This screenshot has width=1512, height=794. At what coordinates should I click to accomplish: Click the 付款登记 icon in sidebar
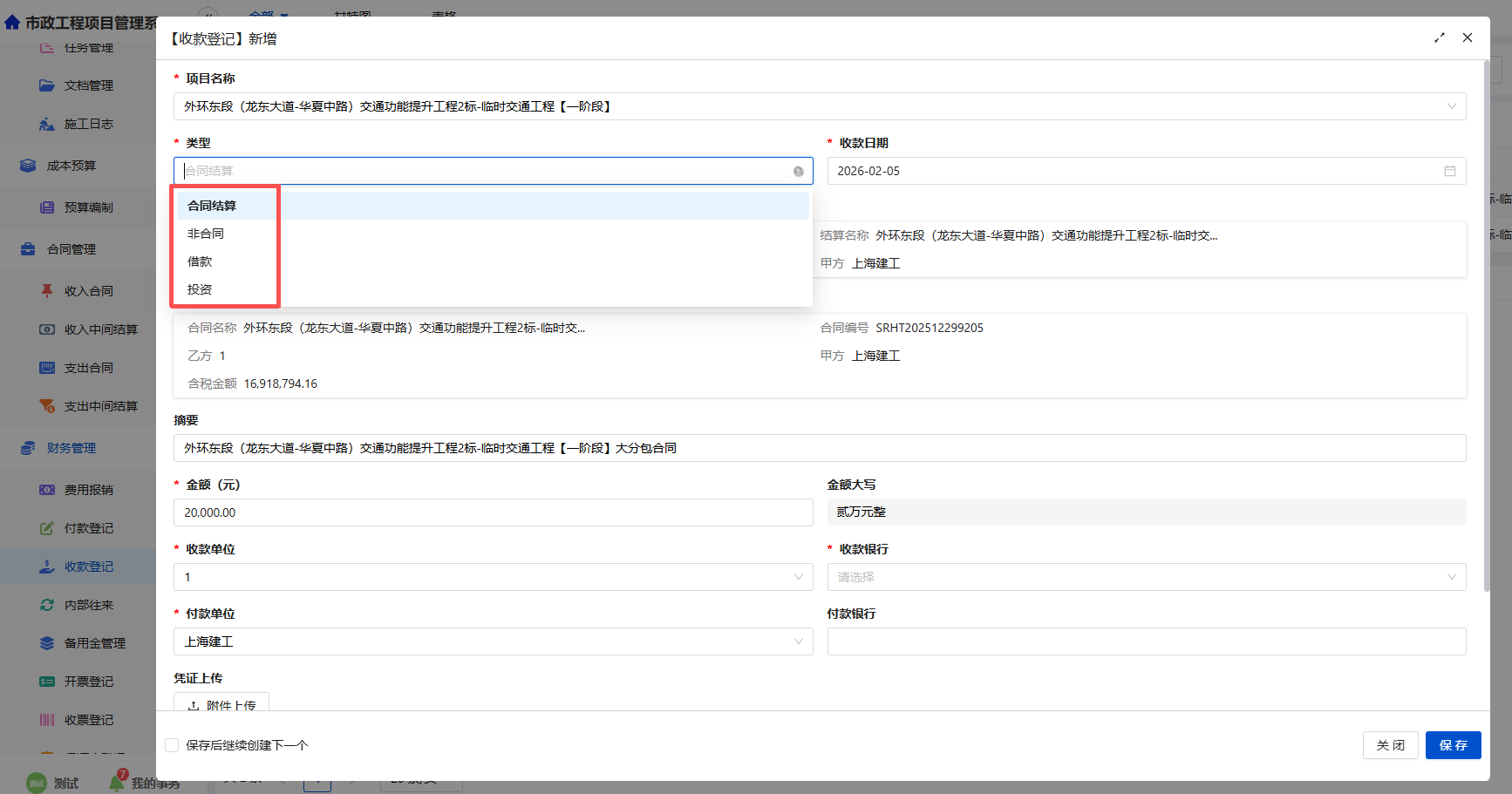click(47, 528)
